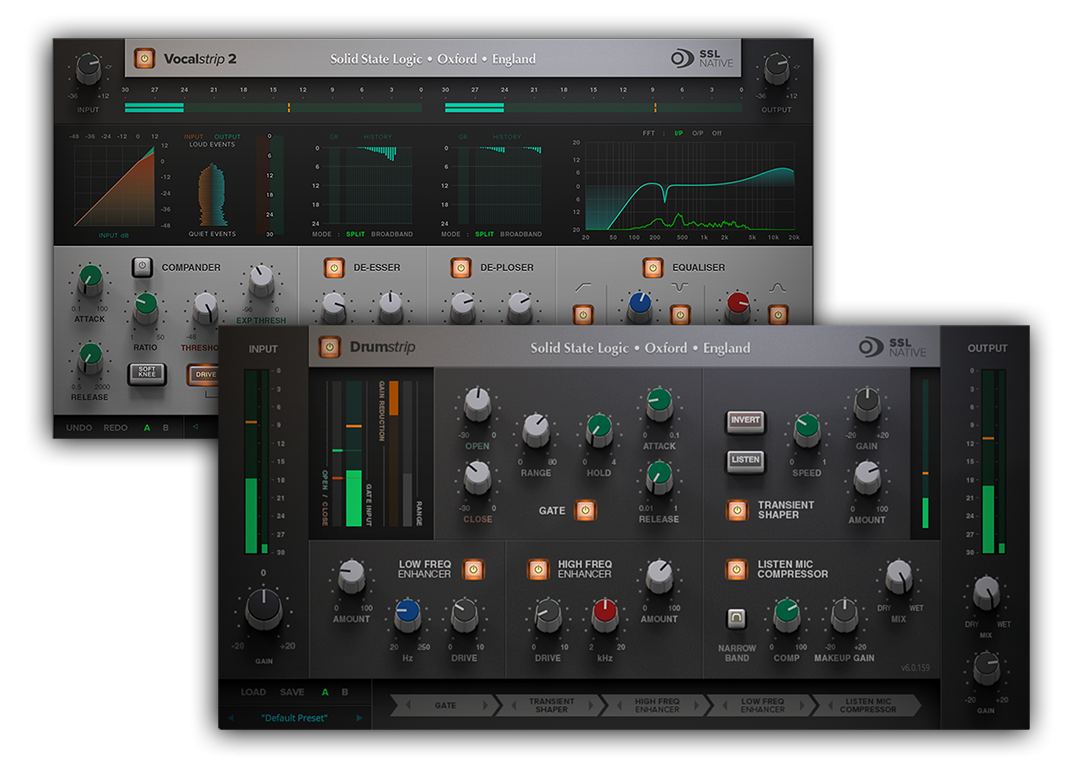Open the Default Preset selector arrow
Image resolution: width=1080 pixels, height=775 pixels.
pyautogui.click(x=360, y=717)
